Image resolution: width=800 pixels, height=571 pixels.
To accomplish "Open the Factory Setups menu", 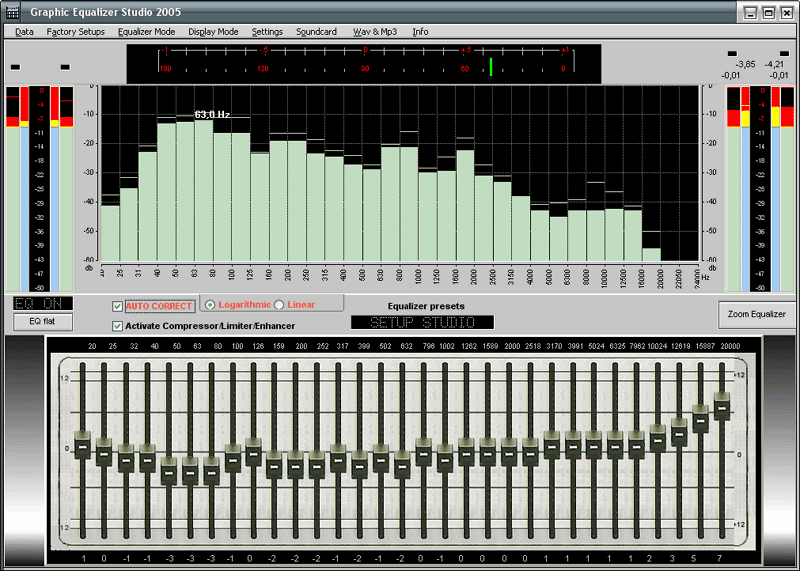I will 75,32.
